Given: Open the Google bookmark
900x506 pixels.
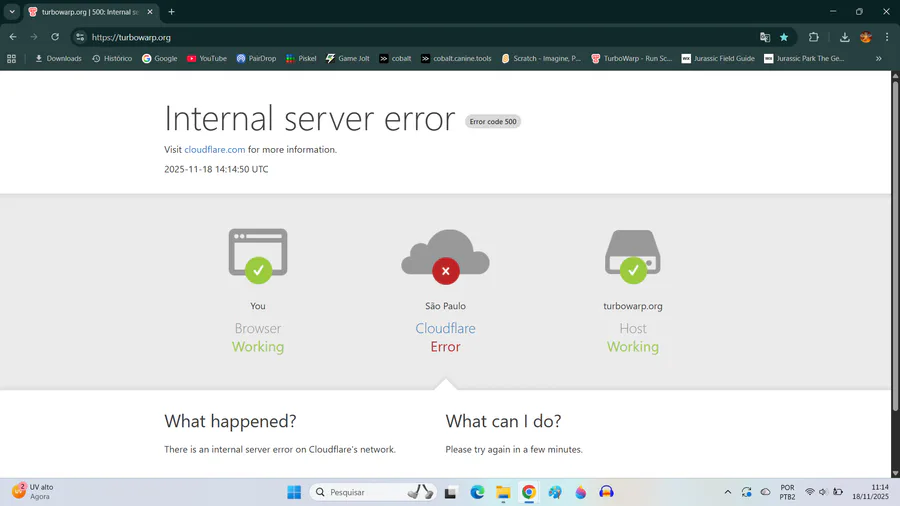Looking at the screenshot, I should pyautogui.click(x=160, y=59).
